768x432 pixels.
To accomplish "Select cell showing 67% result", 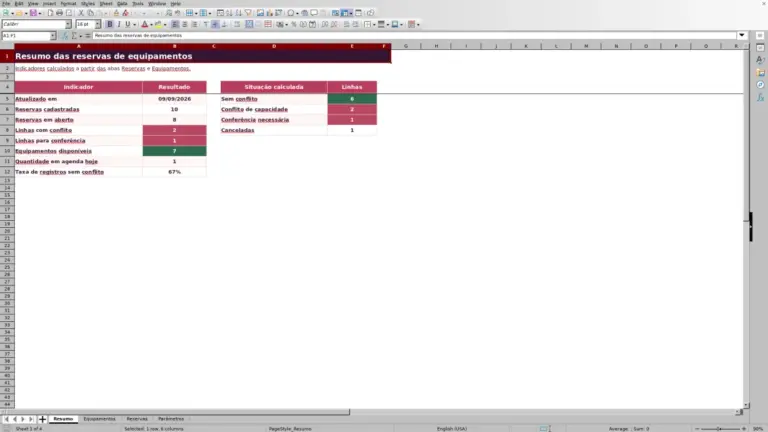I will pyautogui.click(x=174, y=172).
